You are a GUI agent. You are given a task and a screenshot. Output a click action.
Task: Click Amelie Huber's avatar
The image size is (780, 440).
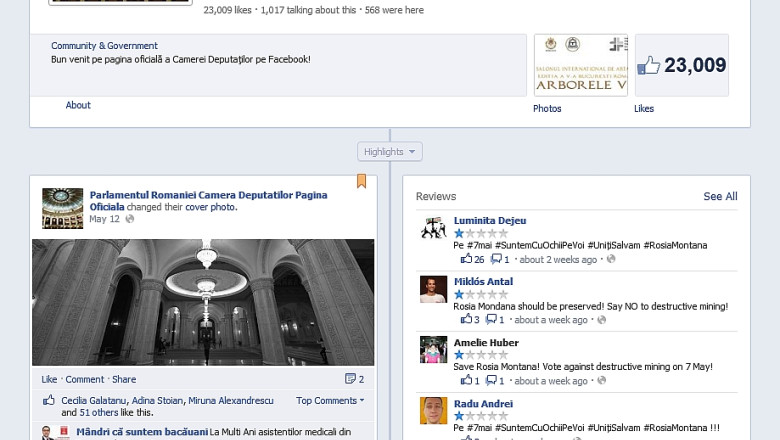point(433,350)
